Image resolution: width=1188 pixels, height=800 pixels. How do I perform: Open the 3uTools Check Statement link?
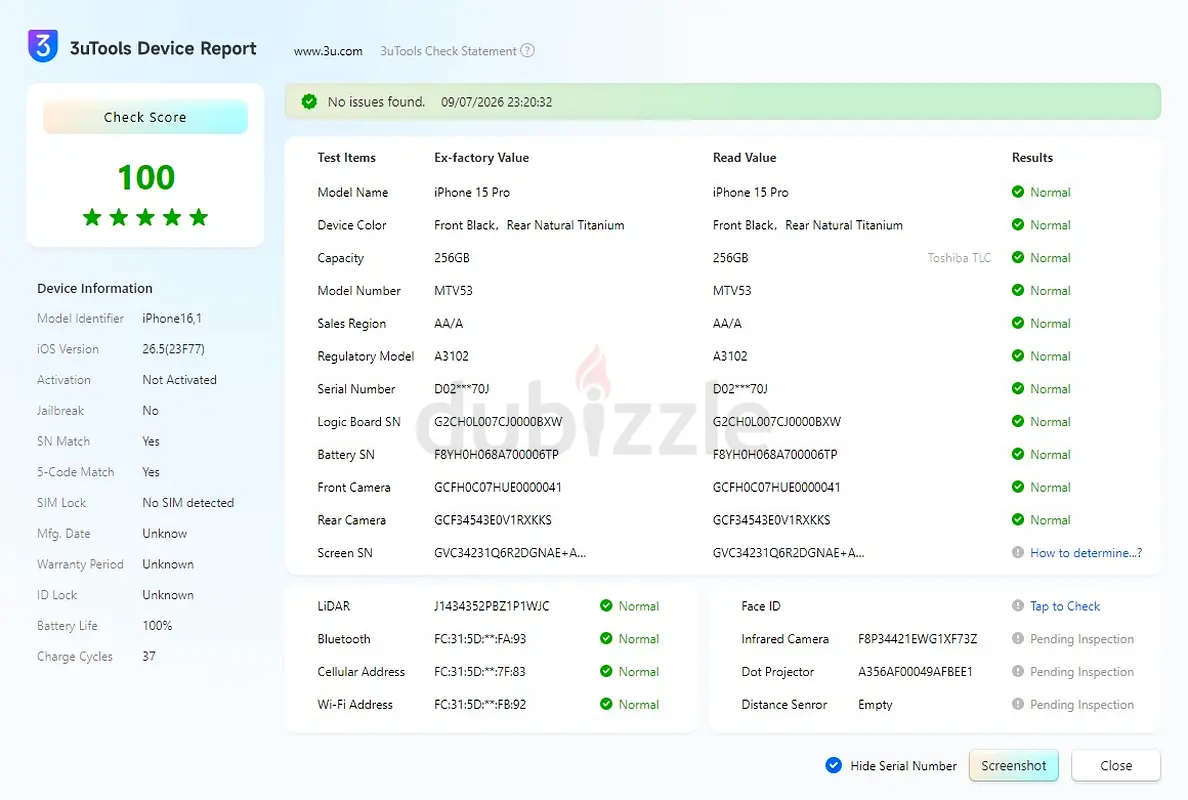coord(448,51)
